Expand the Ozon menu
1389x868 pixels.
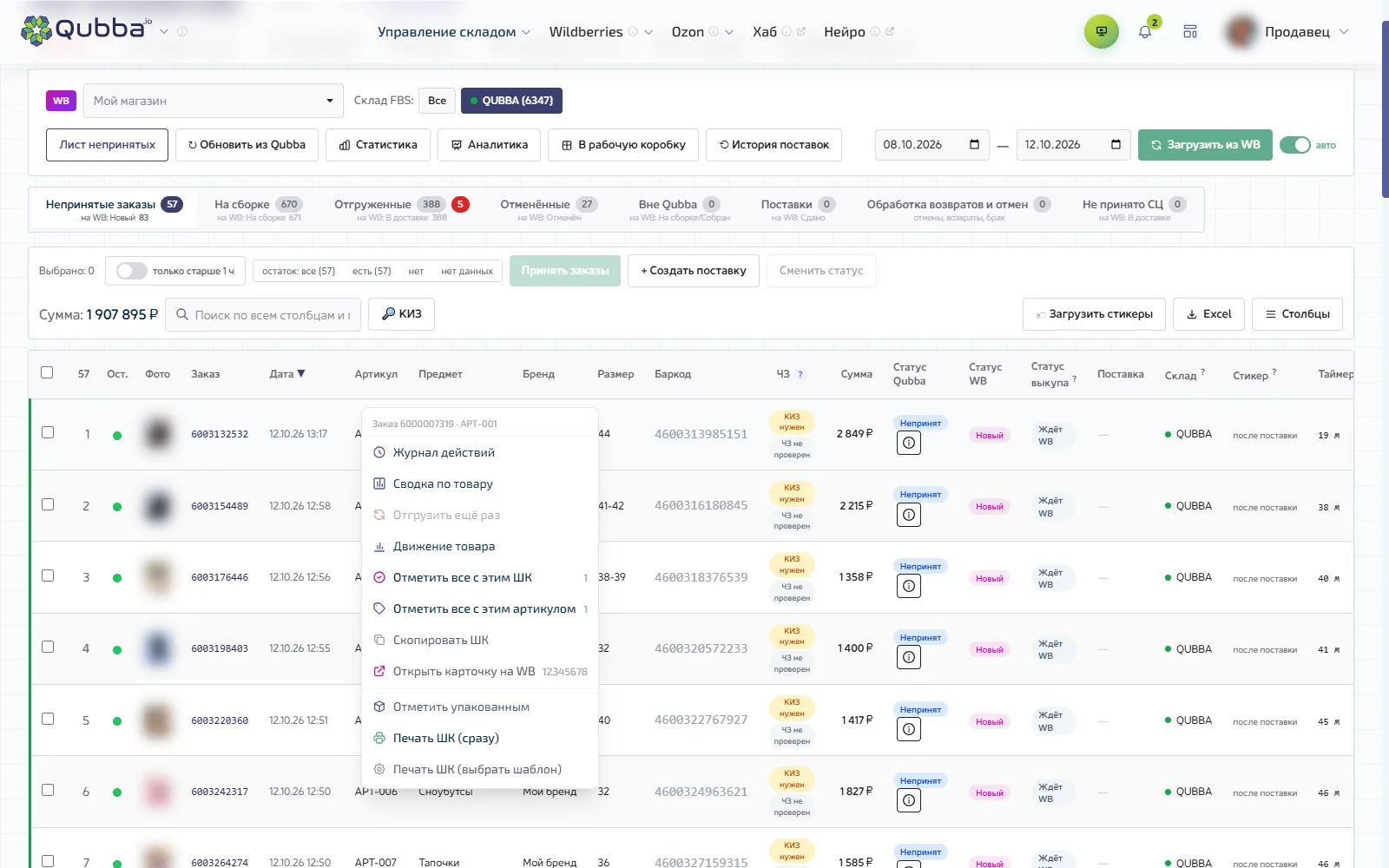(702, 32)
